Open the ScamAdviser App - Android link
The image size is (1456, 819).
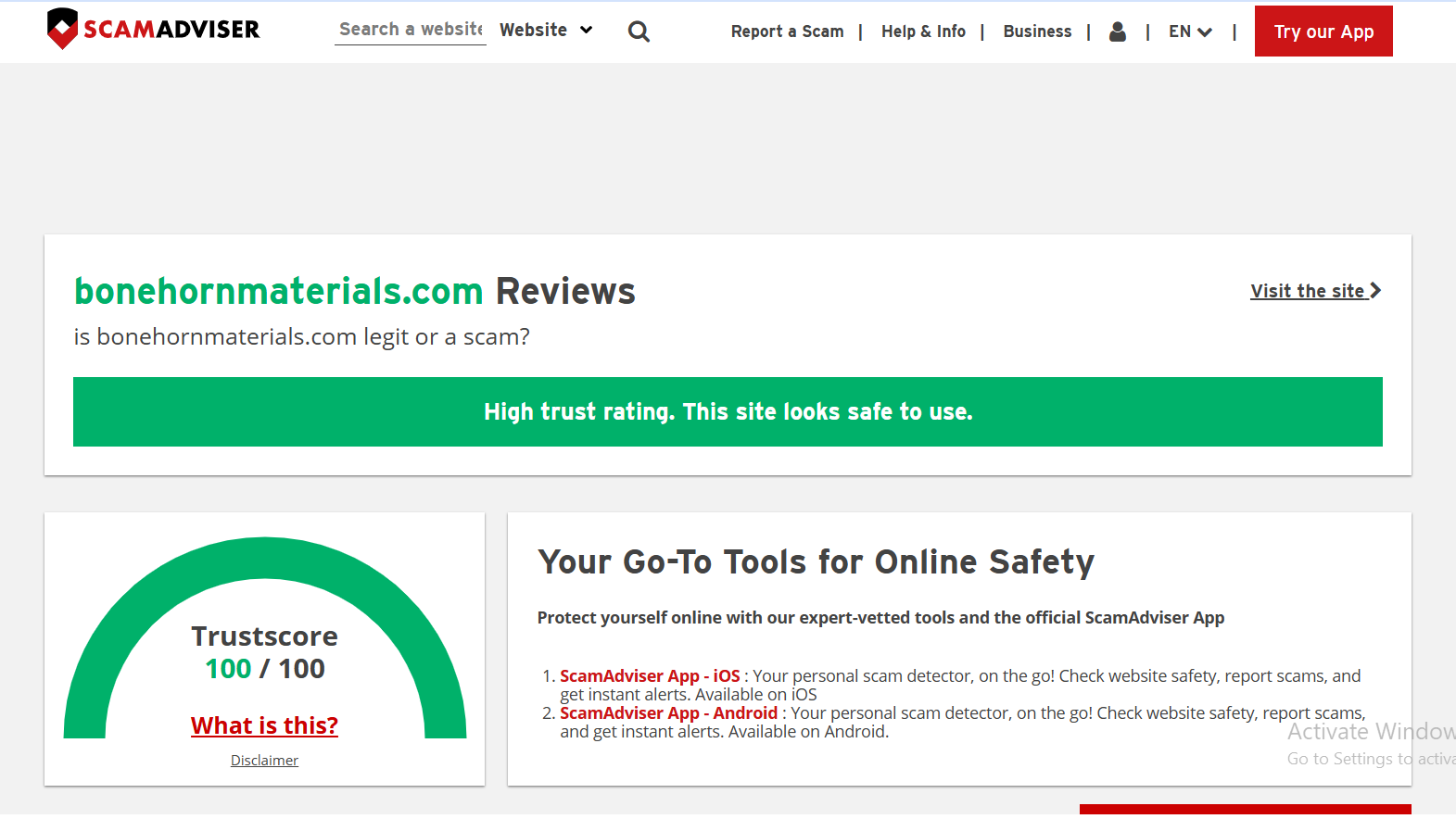pos(668,713)
